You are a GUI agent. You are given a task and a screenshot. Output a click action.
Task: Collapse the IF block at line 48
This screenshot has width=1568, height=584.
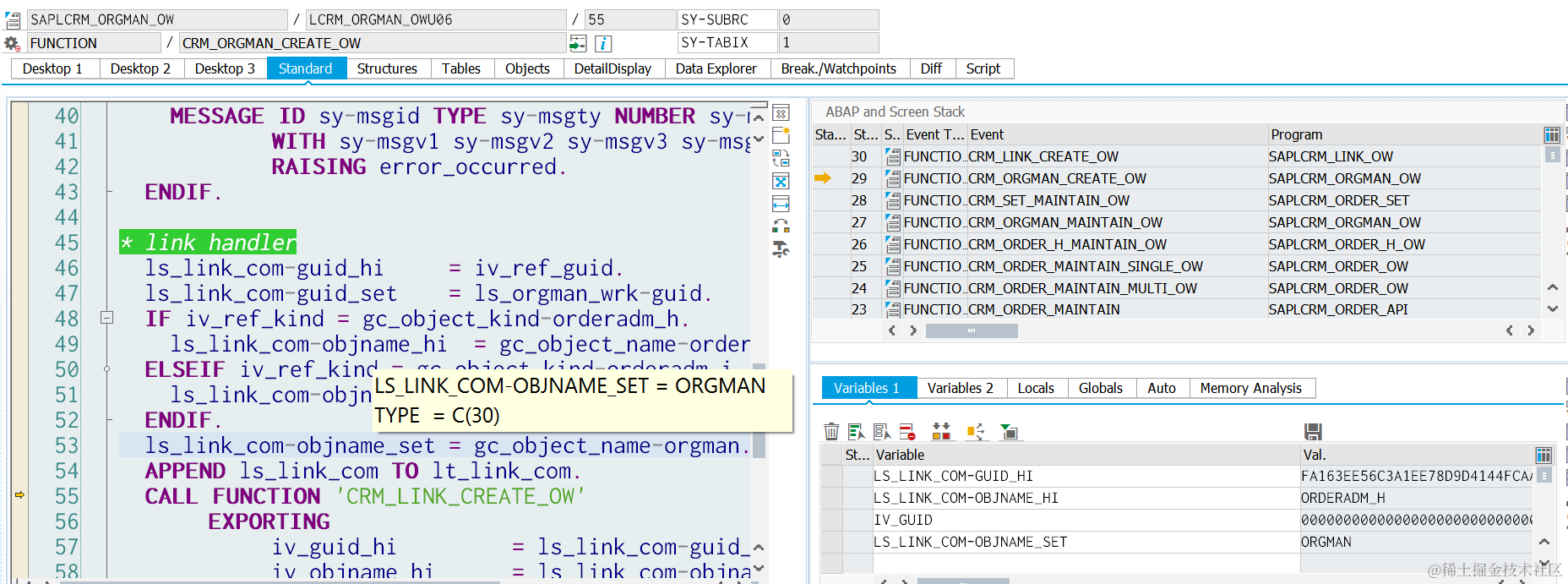coord(107,319)
